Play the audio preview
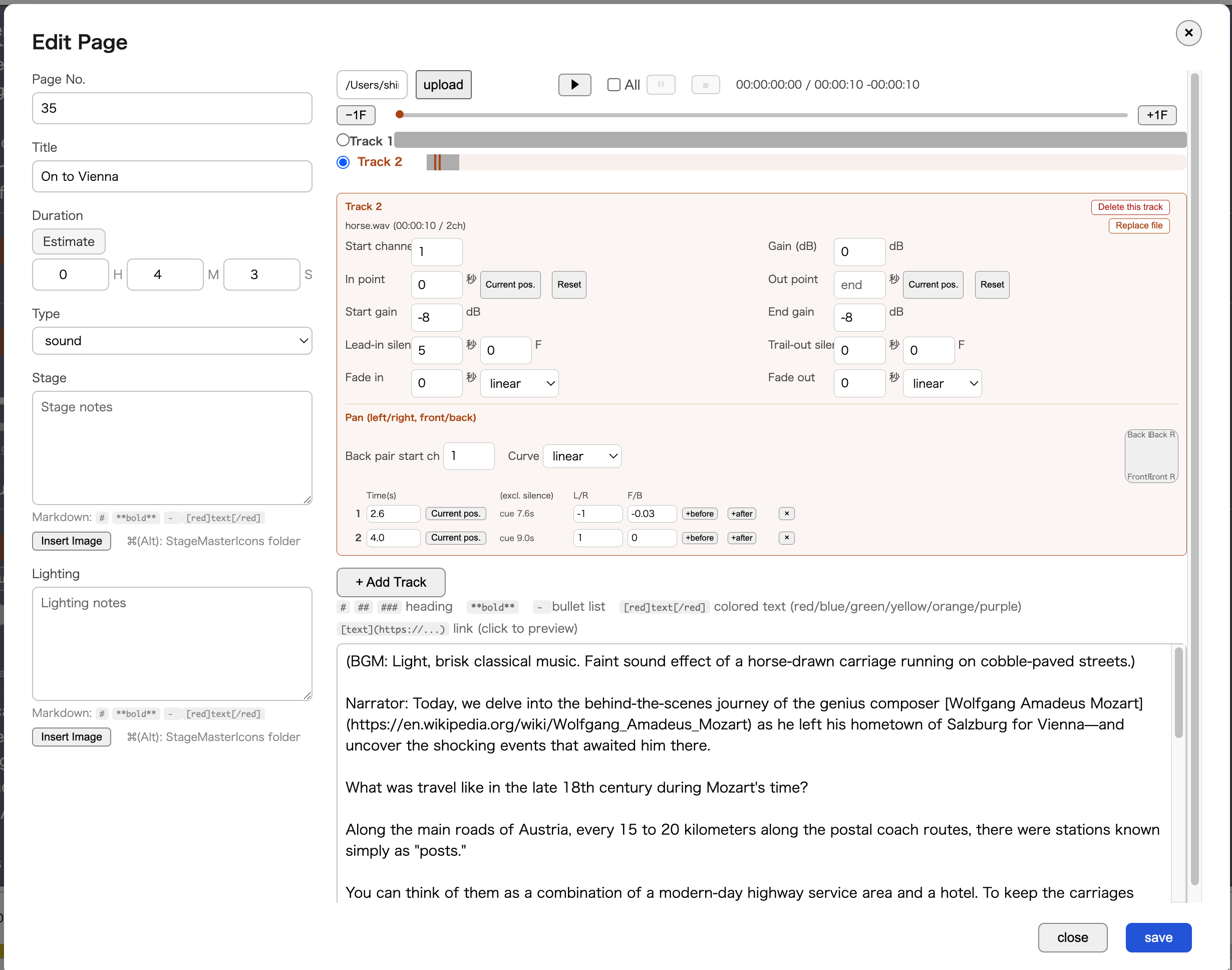1232x970 pixels. pyautogui.click(x=574, y=85)
